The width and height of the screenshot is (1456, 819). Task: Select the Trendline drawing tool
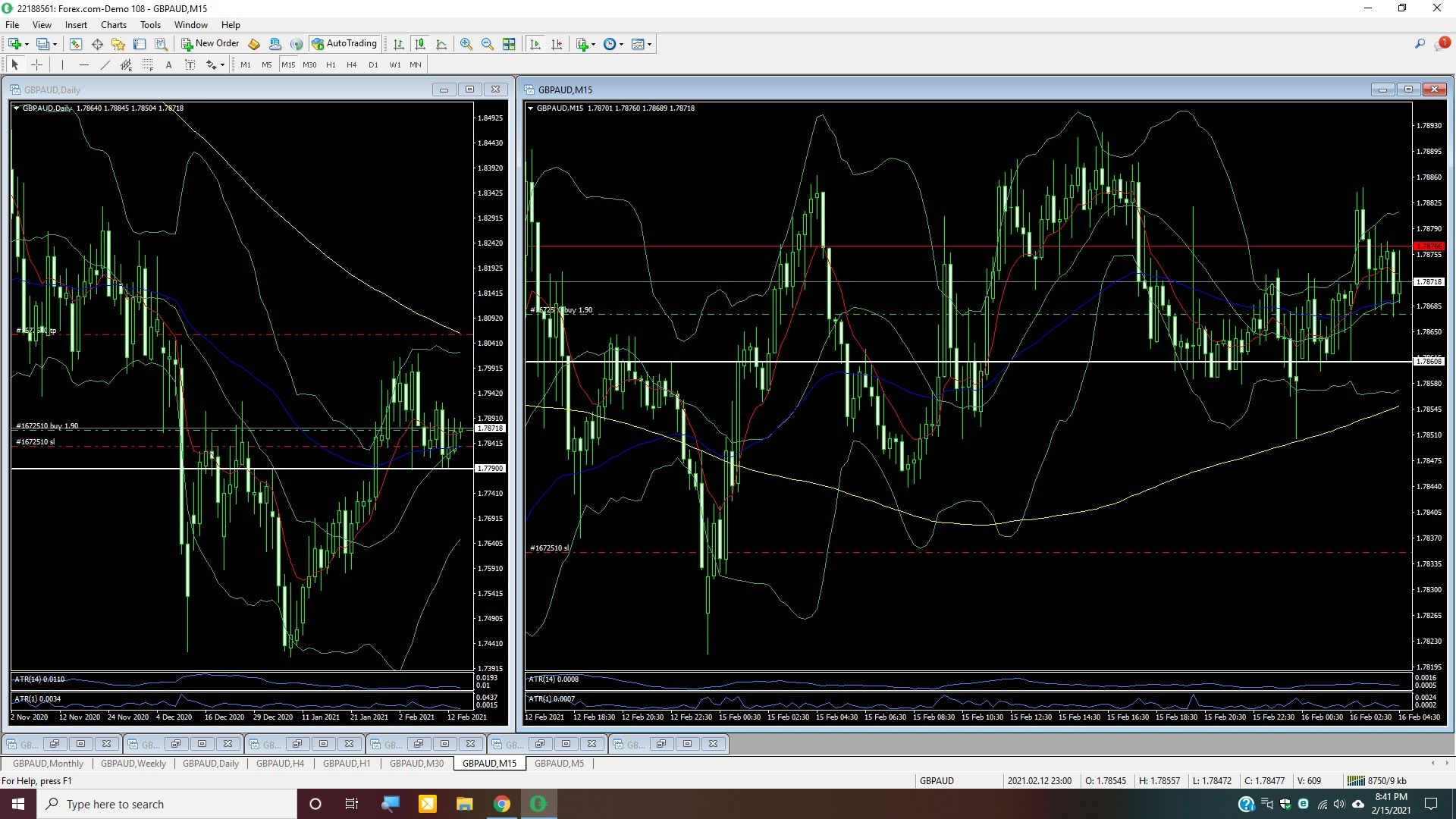tap(105, 64)
